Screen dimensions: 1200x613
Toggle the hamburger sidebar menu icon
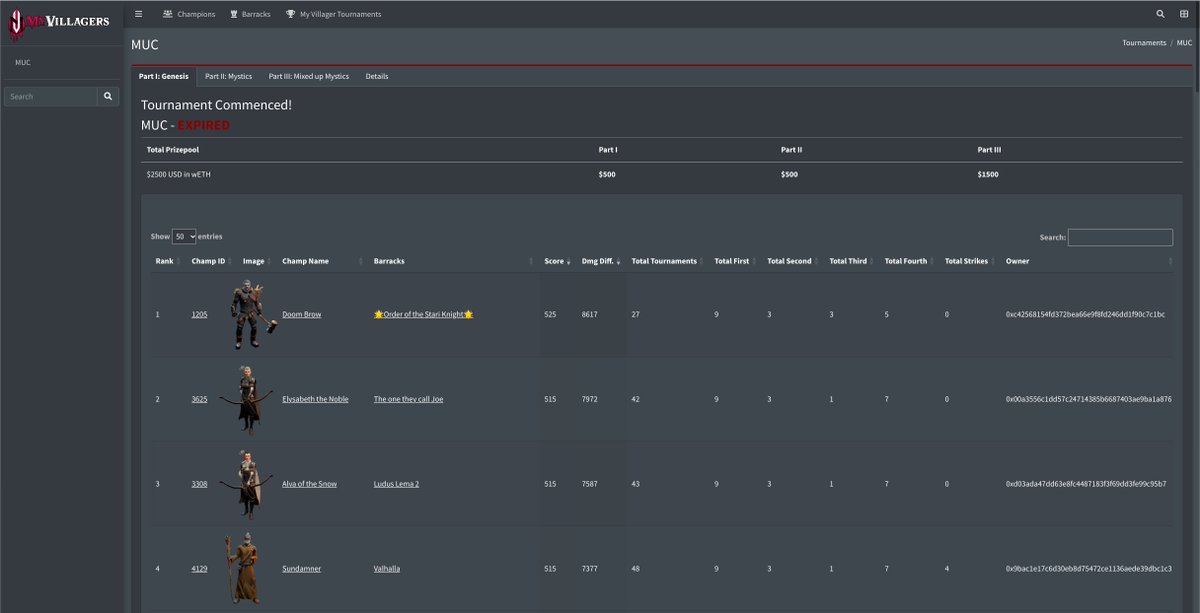click(138, 14)
